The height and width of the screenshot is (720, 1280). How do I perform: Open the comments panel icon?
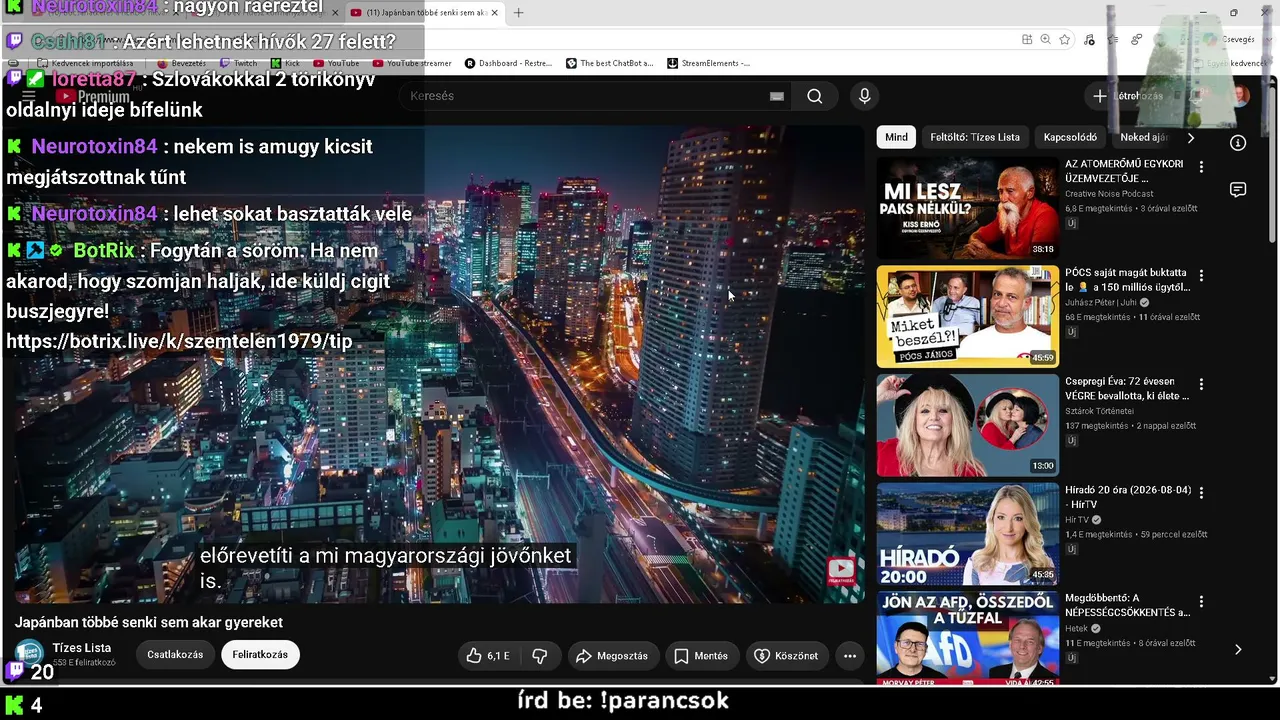pyautogui.click(x=1238, y=190)
